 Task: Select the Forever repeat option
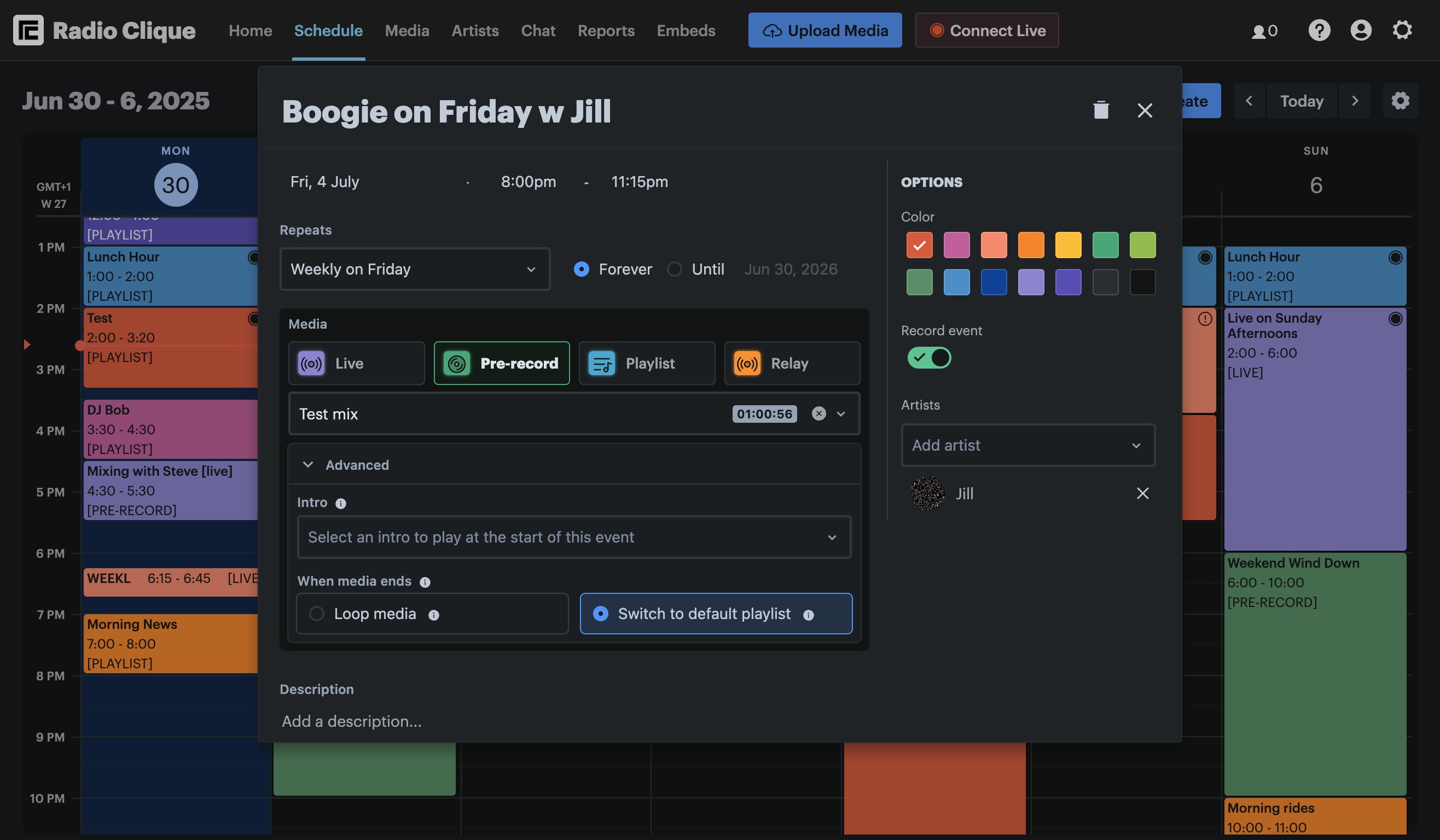tap(581, 269)
